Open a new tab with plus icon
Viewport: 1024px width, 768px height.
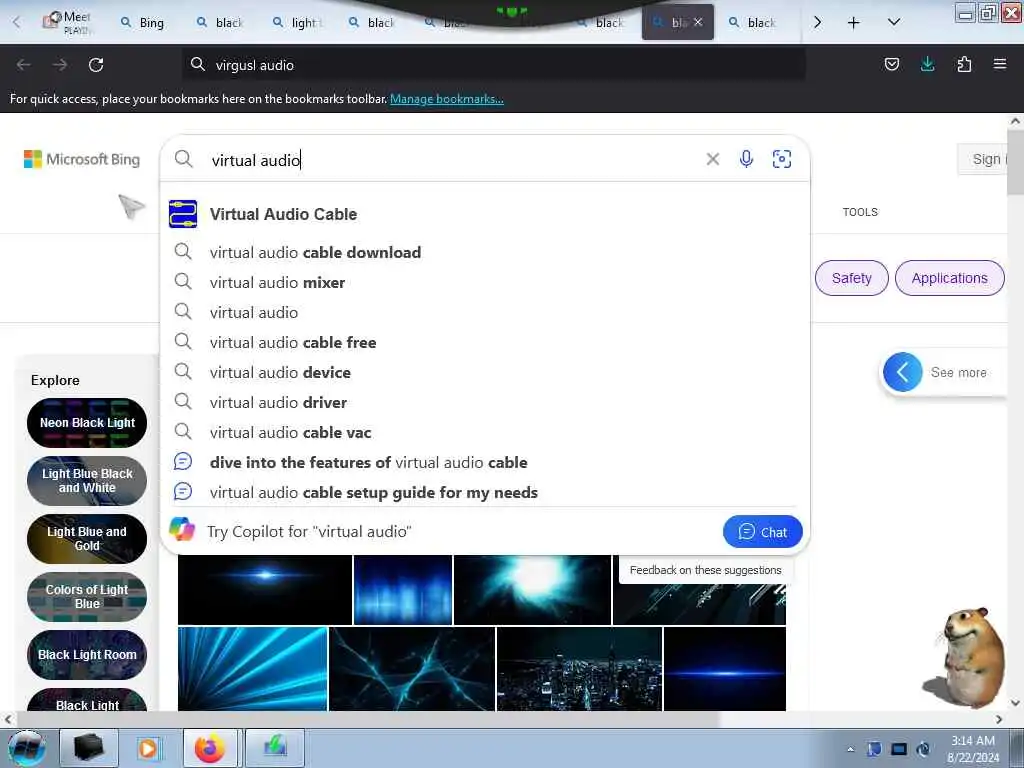click(853, 22)
